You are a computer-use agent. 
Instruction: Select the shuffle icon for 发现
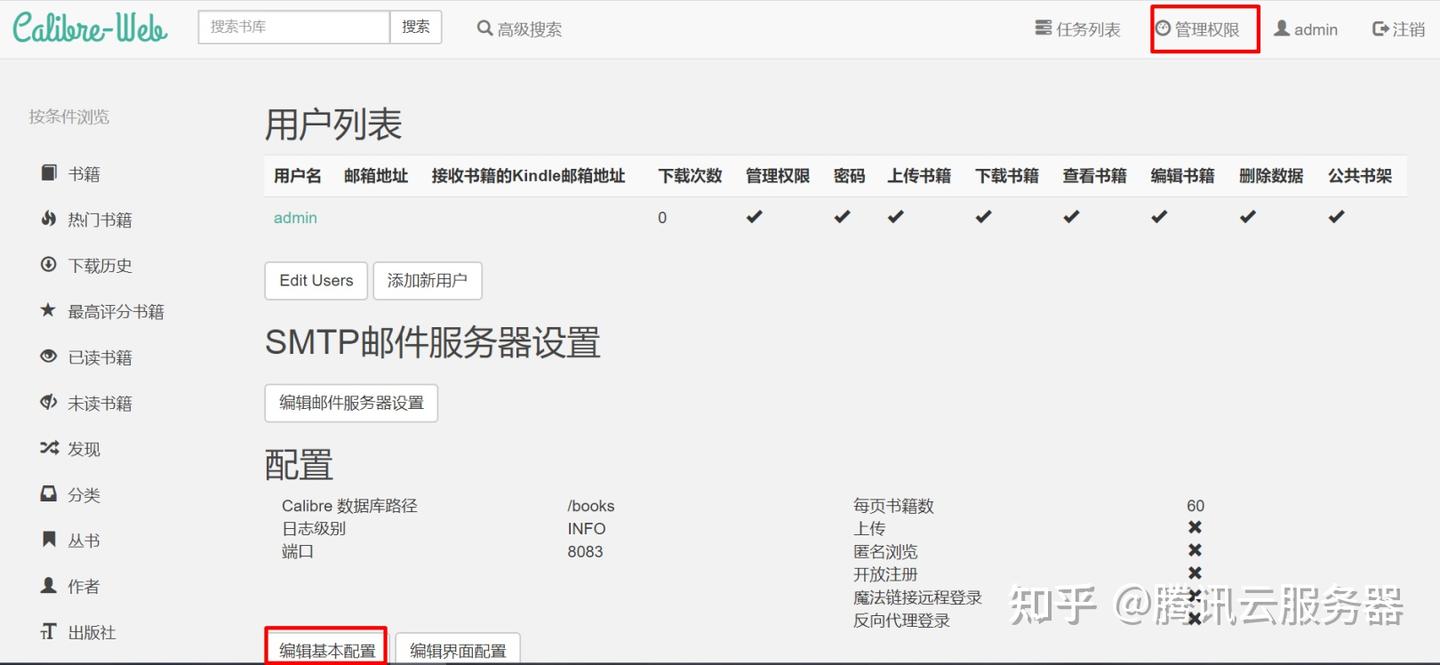click(x=49, y=448)
